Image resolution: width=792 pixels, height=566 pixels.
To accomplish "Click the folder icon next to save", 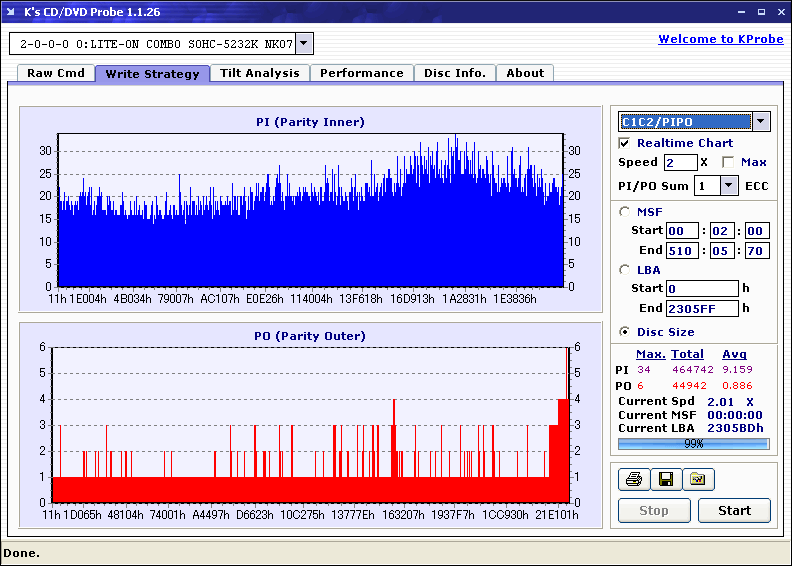I will point(698,480).
